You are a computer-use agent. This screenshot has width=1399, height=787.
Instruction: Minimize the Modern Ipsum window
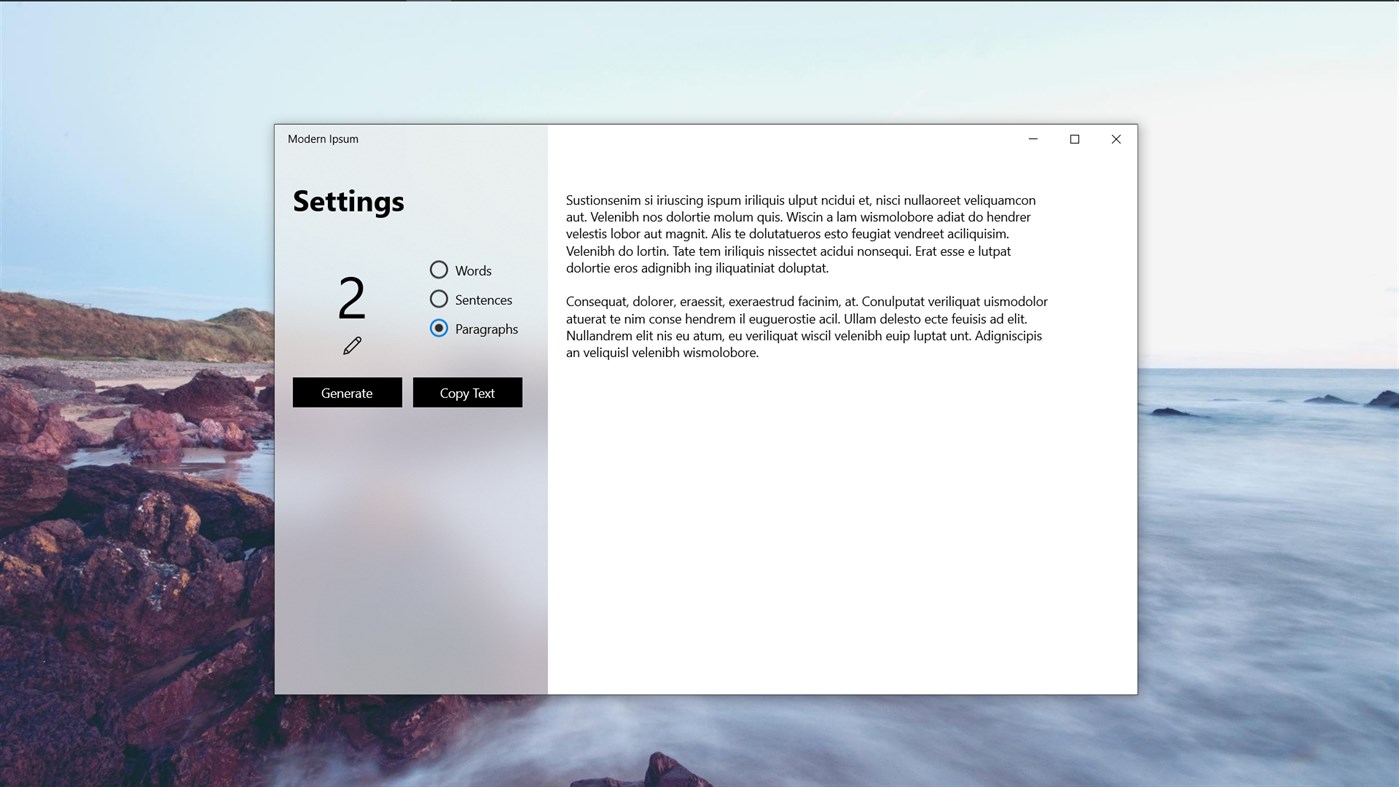point(1032,139)
